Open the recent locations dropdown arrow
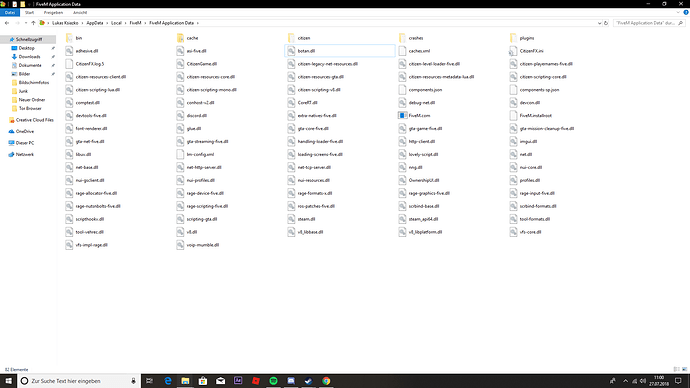The height and width of the screenshot is (388, 690). [x=26, y=23]
